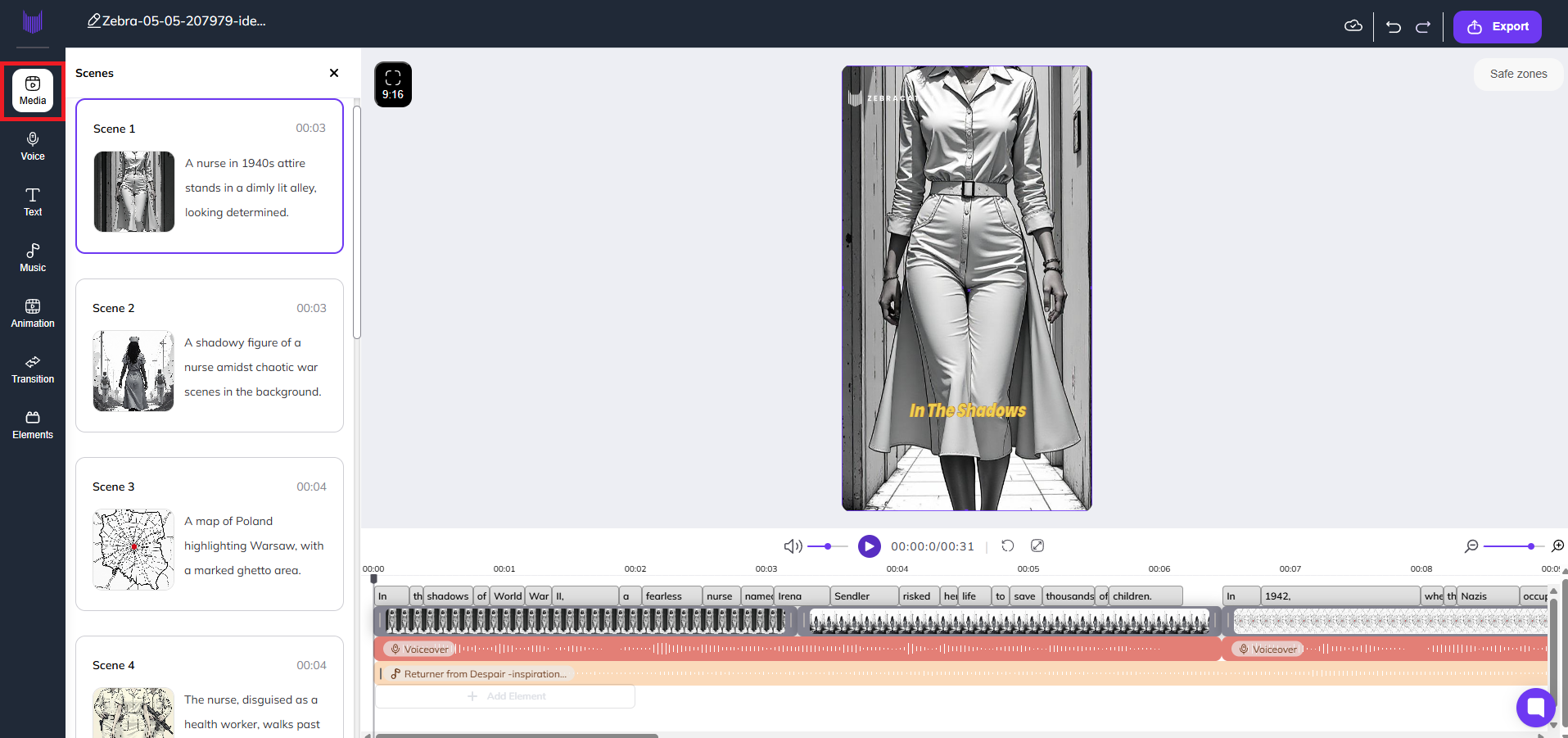Toggle Safe zones overlay
This screenshot has height=738, width=1568.
tap(1518, 74)
